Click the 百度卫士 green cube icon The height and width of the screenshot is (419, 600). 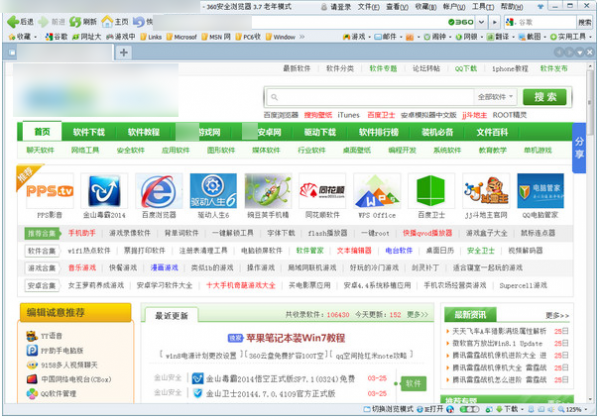coord(431,191)
